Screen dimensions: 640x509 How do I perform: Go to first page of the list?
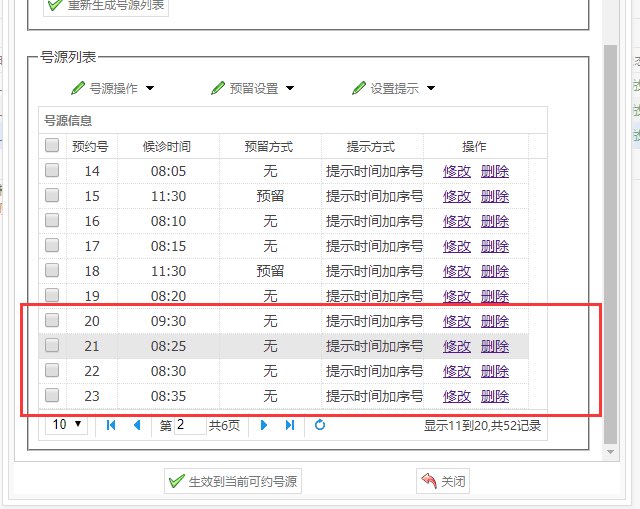point(111,425)
